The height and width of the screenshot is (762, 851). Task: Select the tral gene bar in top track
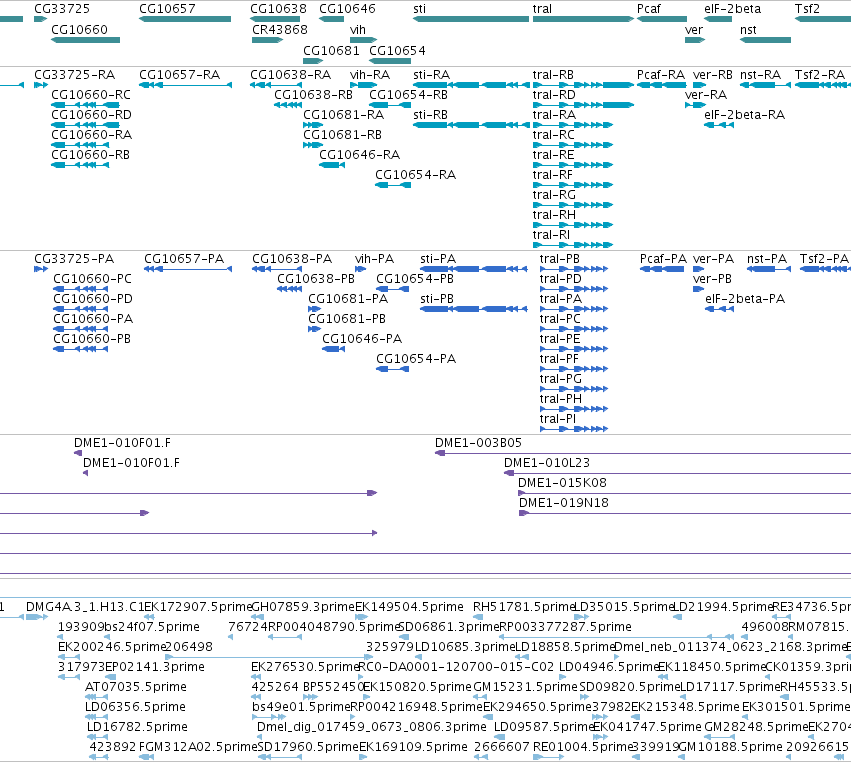click(583, 19)
